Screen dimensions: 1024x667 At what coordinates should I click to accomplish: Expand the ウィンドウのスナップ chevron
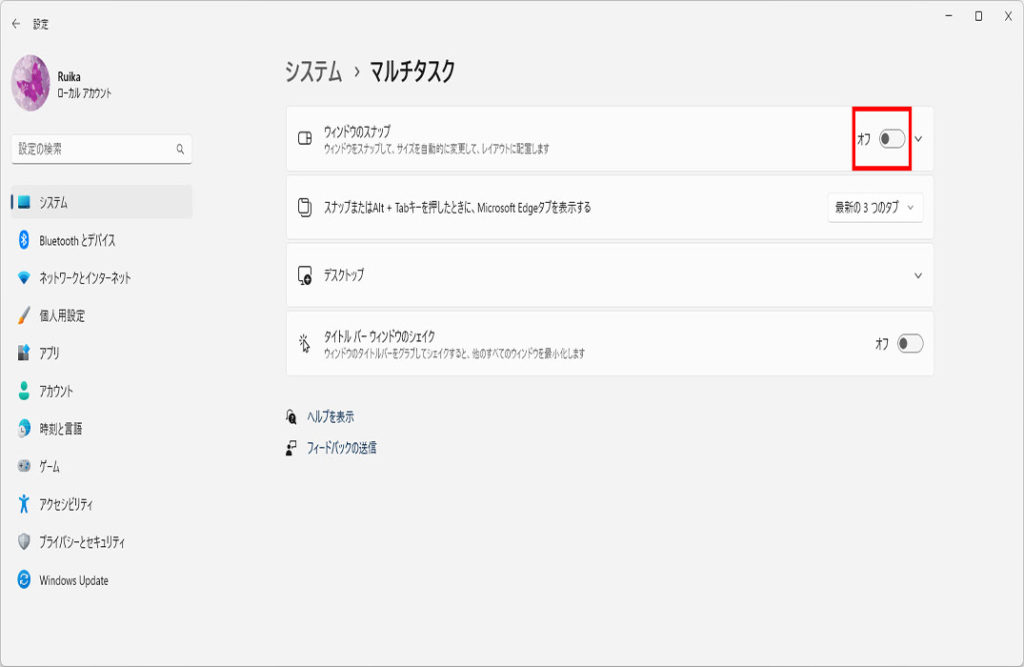pyautogui.click(x=918, y=139)
